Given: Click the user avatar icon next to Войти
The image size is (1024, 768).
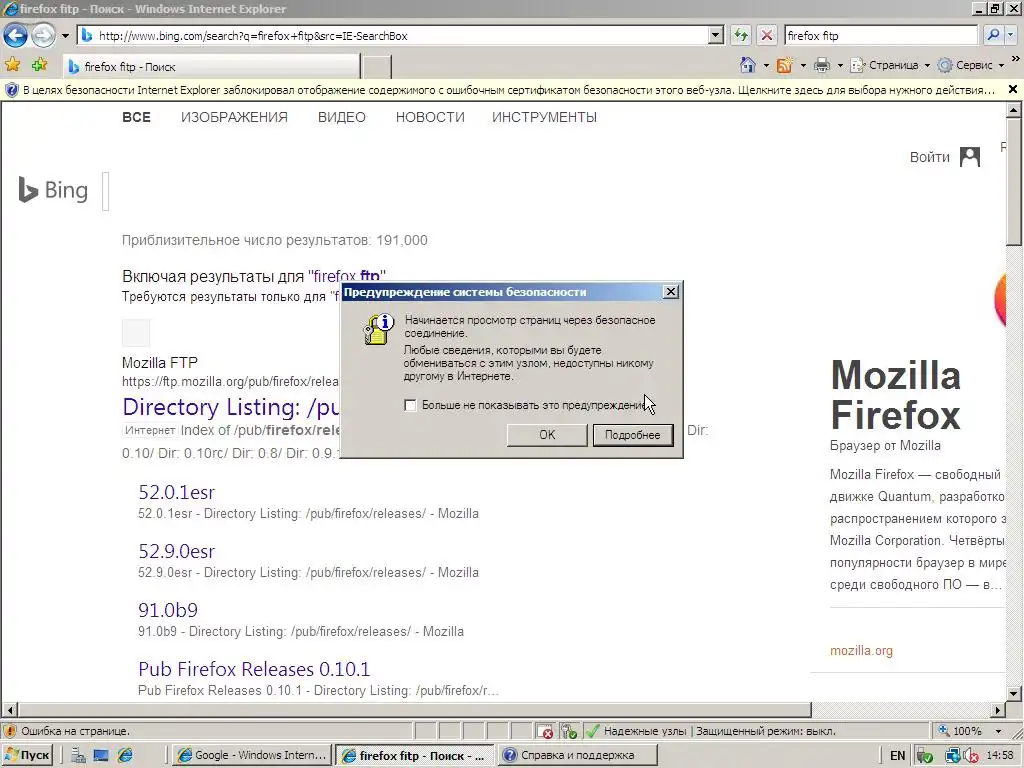Looking at the screenshot, I should click(970, 157).
